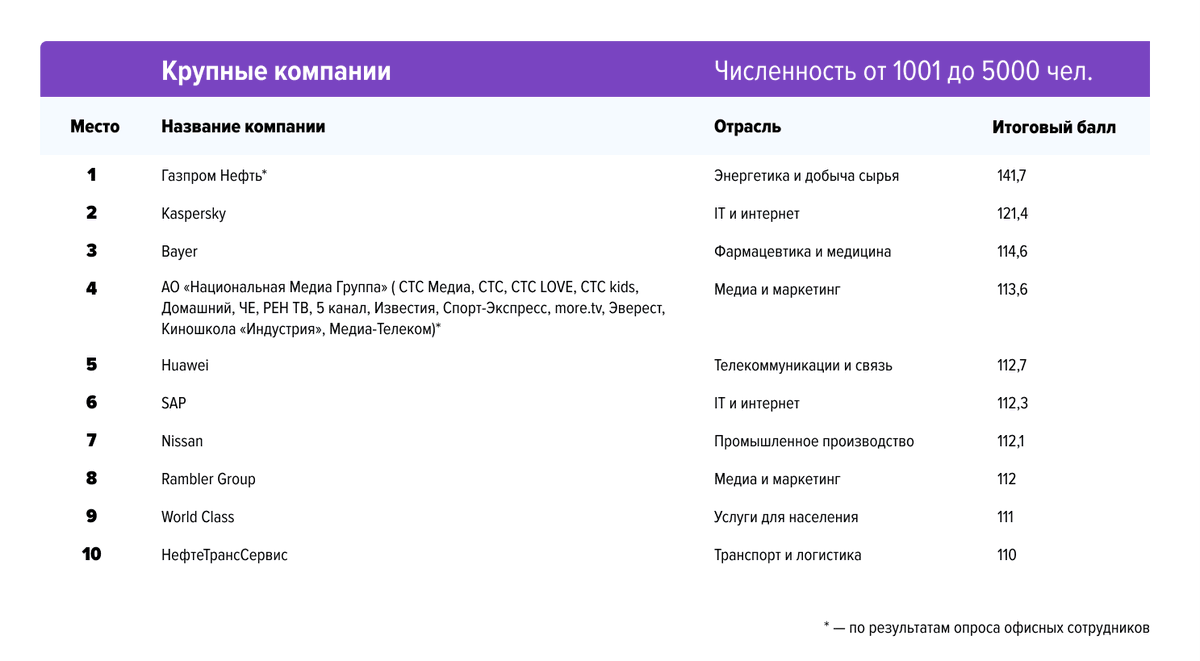Click rank number 3 in Место column

[x=92, y=251]
